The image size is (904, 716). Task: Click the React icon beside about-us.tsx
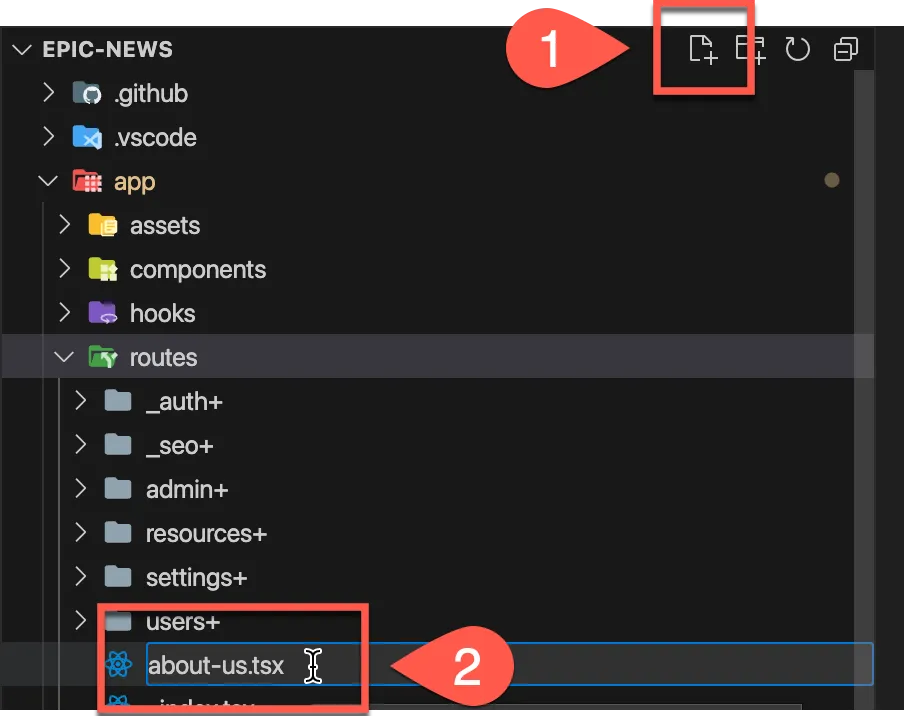click(119, 664)
